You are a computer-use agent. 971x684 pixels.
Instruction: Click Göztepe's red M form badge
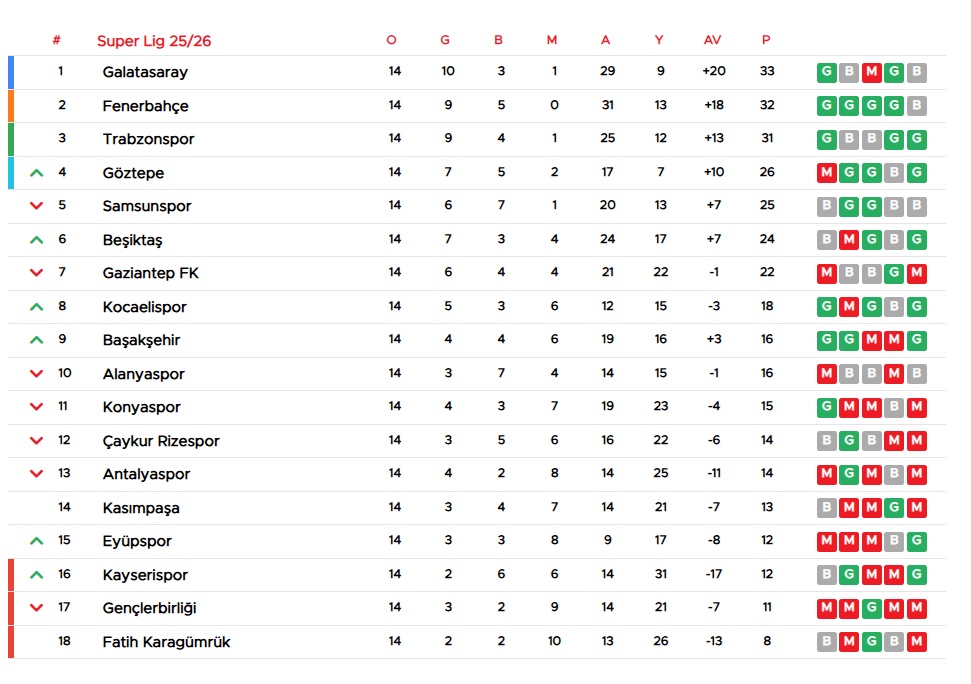click(x=826, y=173)
